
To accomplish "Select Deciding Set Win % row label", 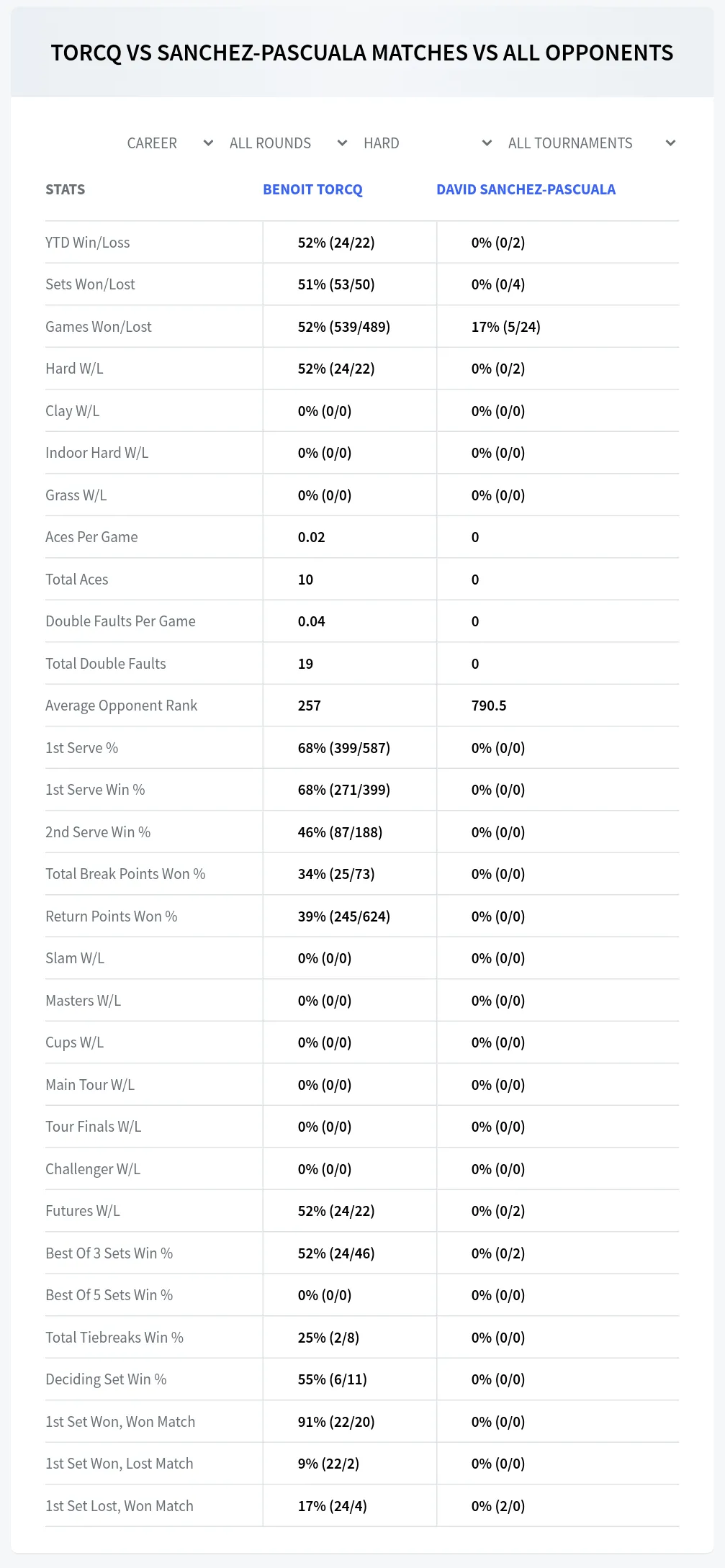I will click(106, 1379).
